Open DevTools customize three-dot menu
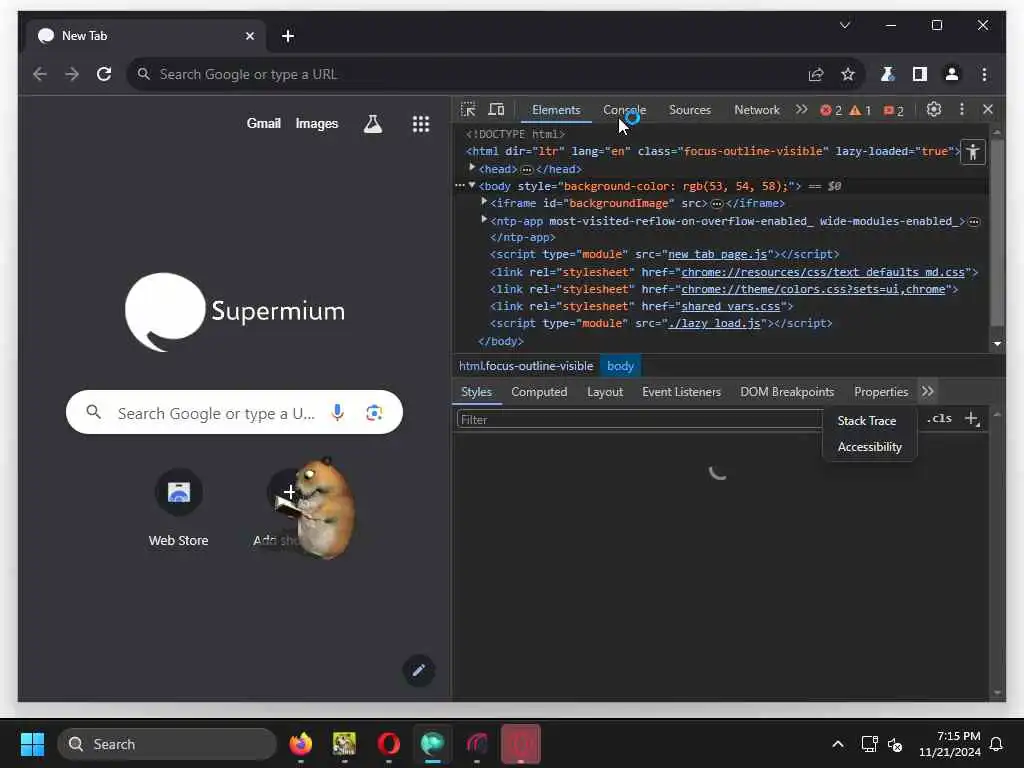This screenshot has width=1024, height=768. tap(961, 110)
